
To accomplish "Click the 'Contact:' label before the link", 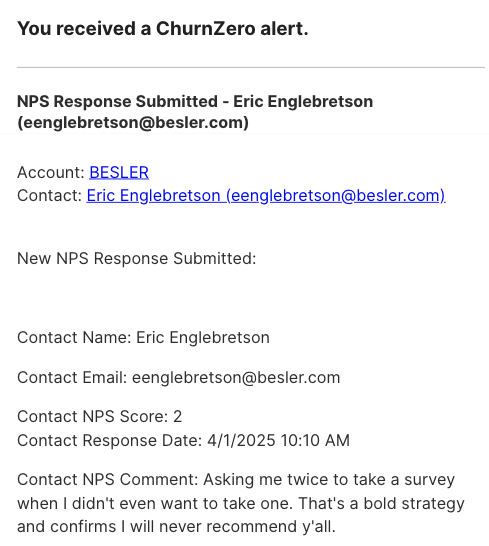I will click(x=49, y=195).
